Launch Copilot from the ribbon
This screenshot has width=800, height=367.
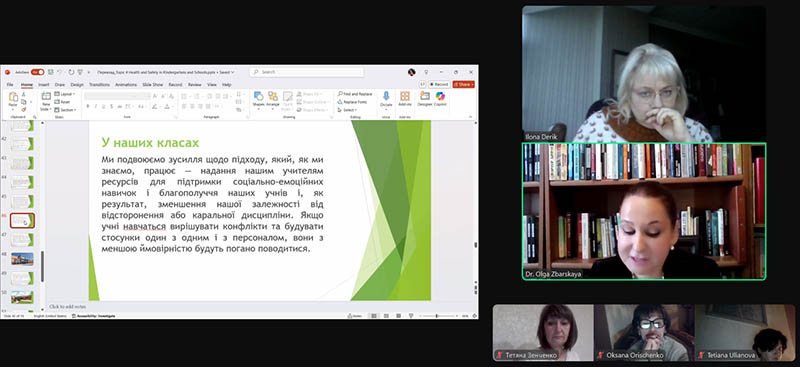(440, 99)
